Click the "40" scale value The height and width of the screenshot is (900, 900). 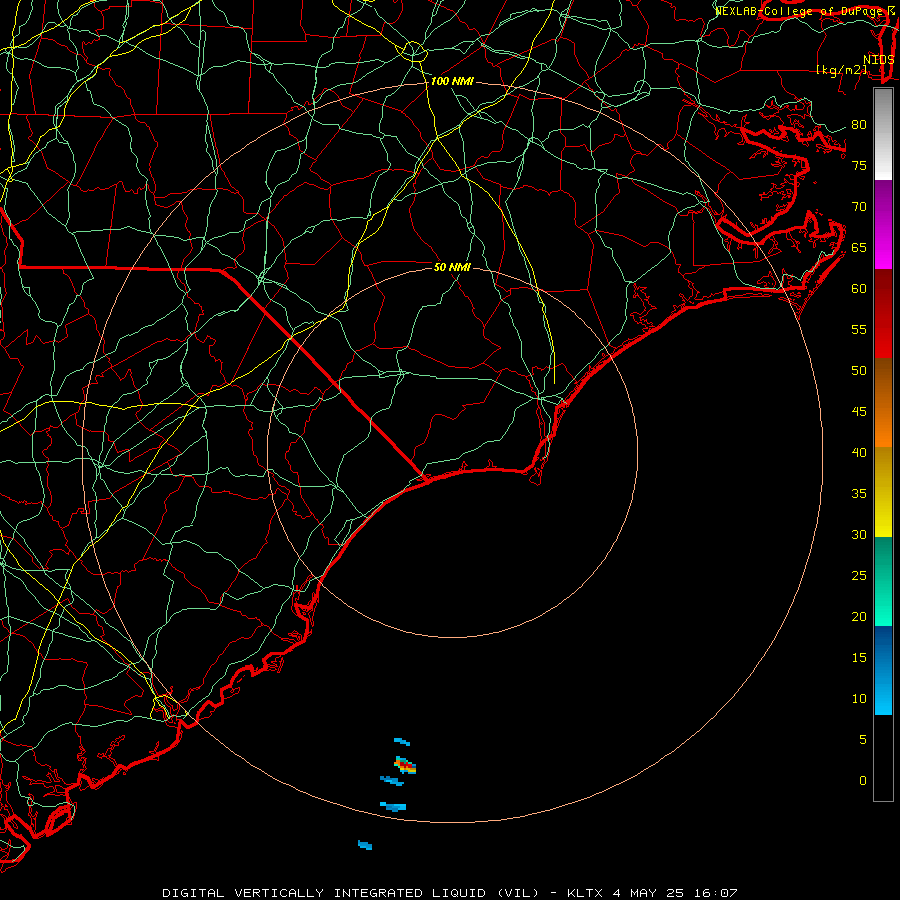point(859,452)
